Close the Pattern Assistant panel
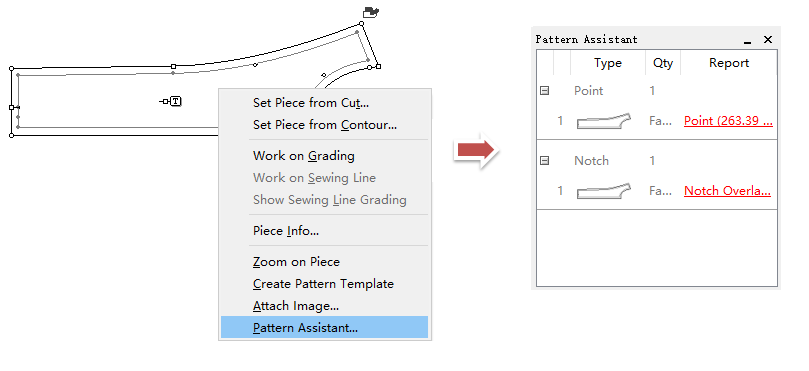Screen dimensions: 809x371 (768, 39)
